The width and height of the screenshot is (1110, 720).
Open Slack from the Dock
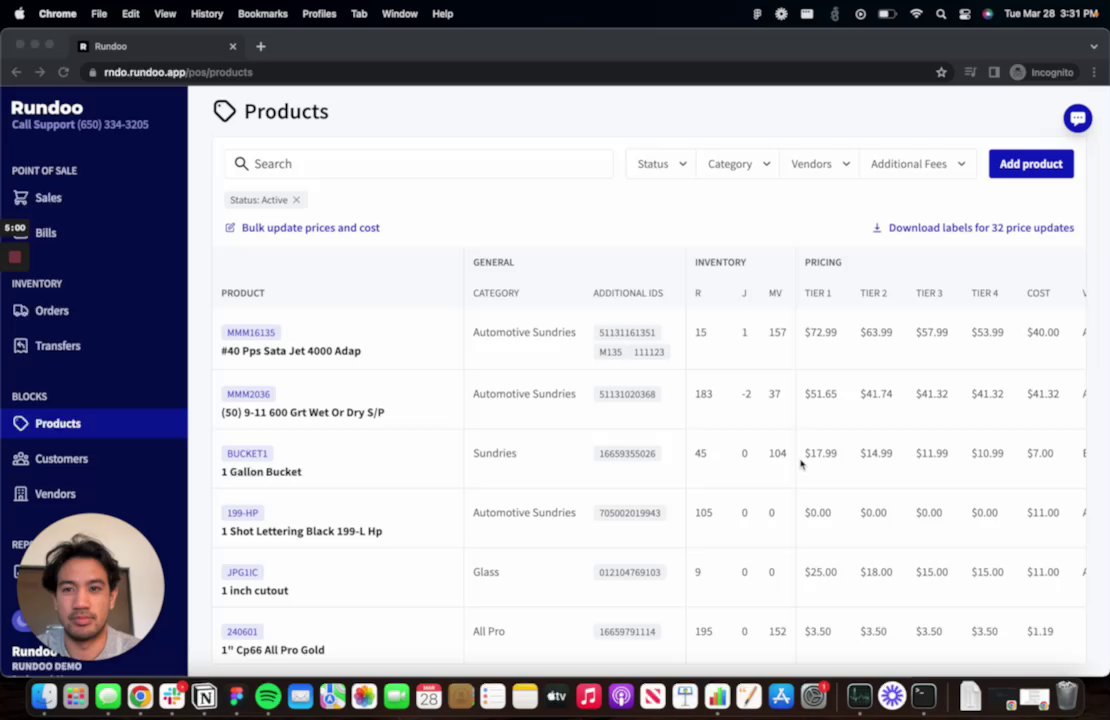coord(172,697)
